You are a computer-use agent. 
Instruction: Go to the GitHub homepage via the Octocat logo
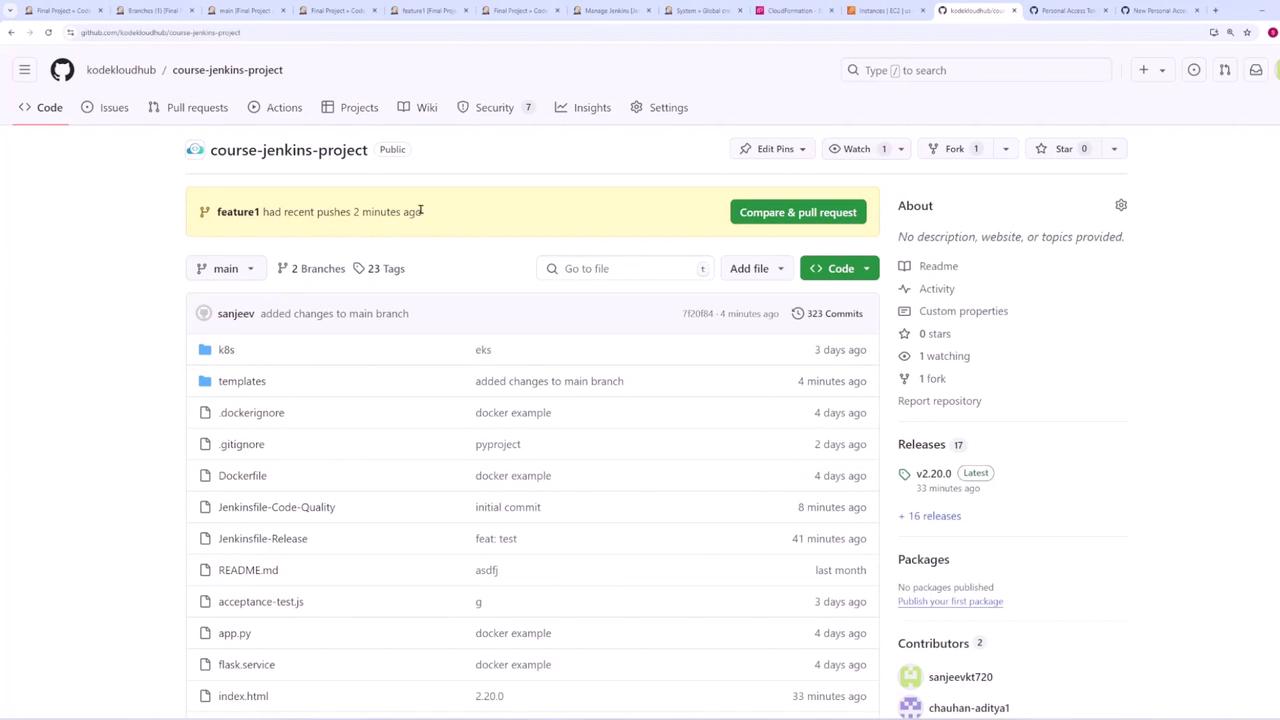point(62,70)
